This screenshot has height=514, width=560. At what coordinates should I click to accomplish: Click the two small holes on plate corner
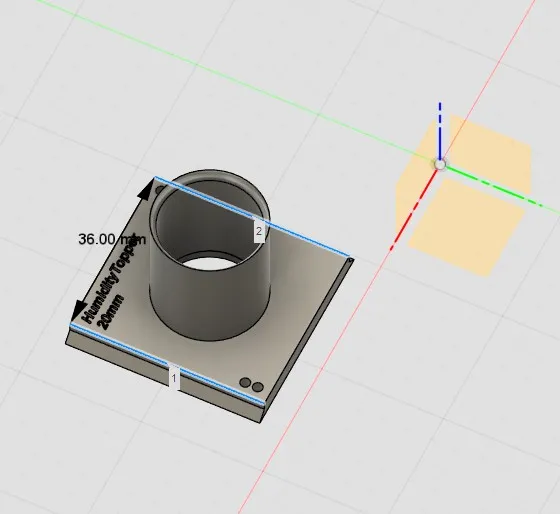[x=251, y=385]
